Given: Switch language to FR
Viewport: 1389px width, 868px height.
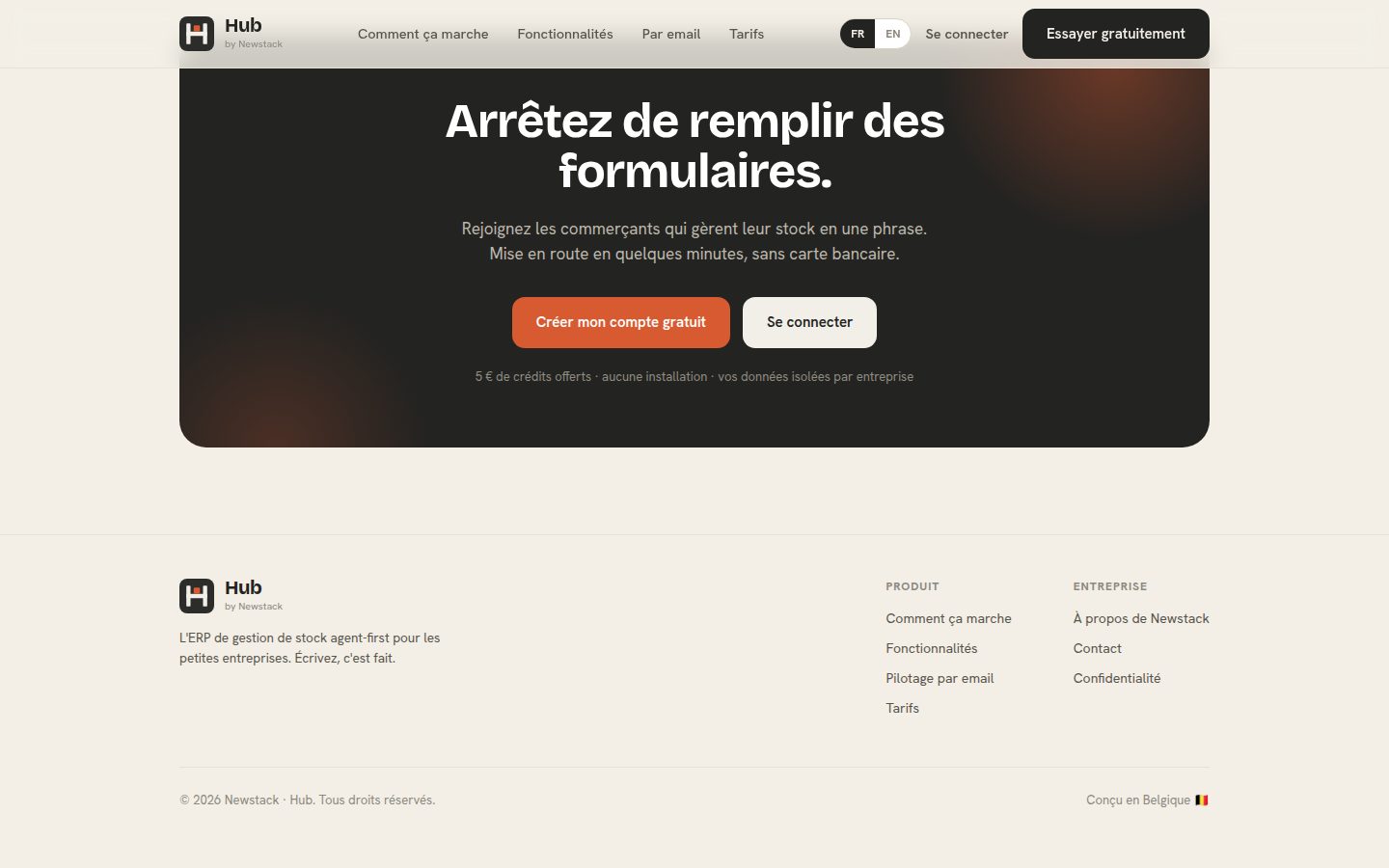Looking at the screenshot, I should pyautogui.click(x=858, y=34).
